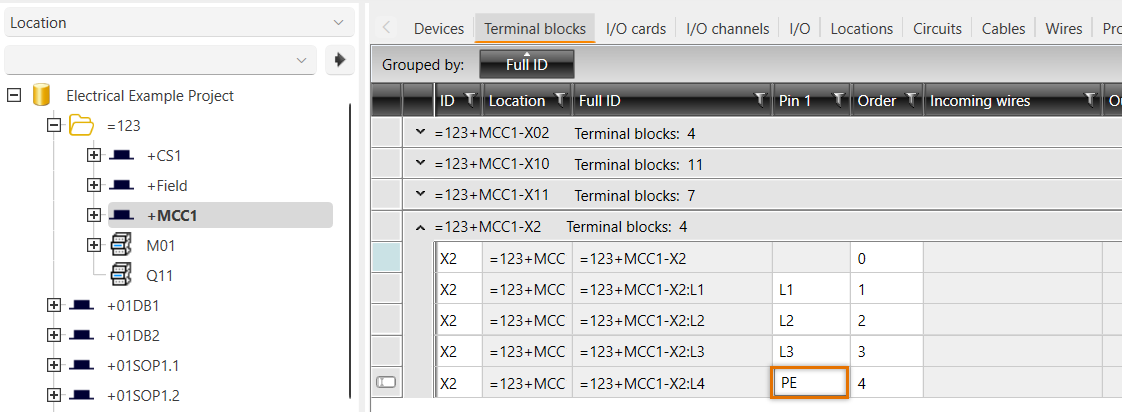This screenshot has height=412, width=1122.
Task: Click the filter icon in Pin 1 column header
Action: [837, 100]
